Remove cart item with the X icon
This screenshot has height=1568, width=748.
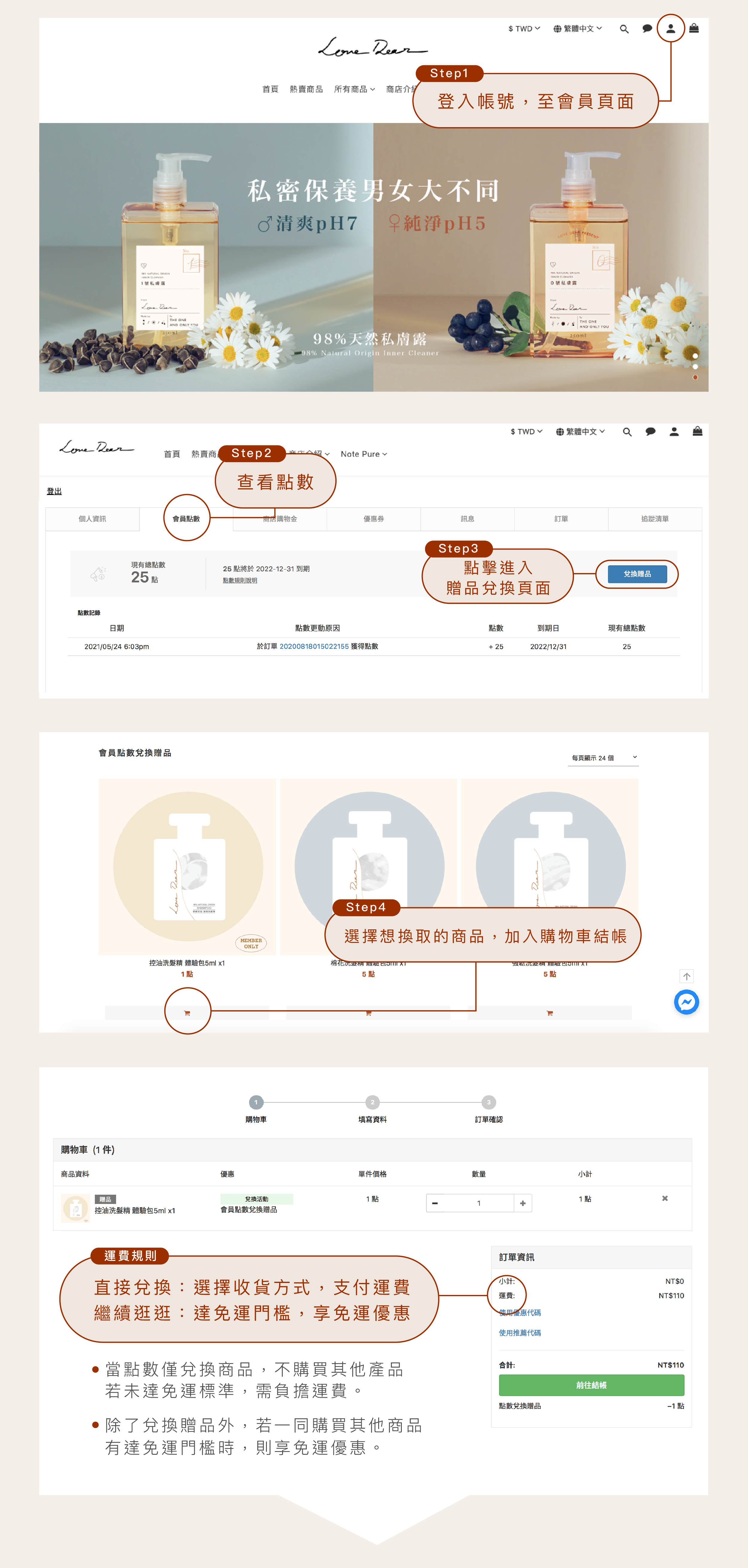click(665, 1199)
